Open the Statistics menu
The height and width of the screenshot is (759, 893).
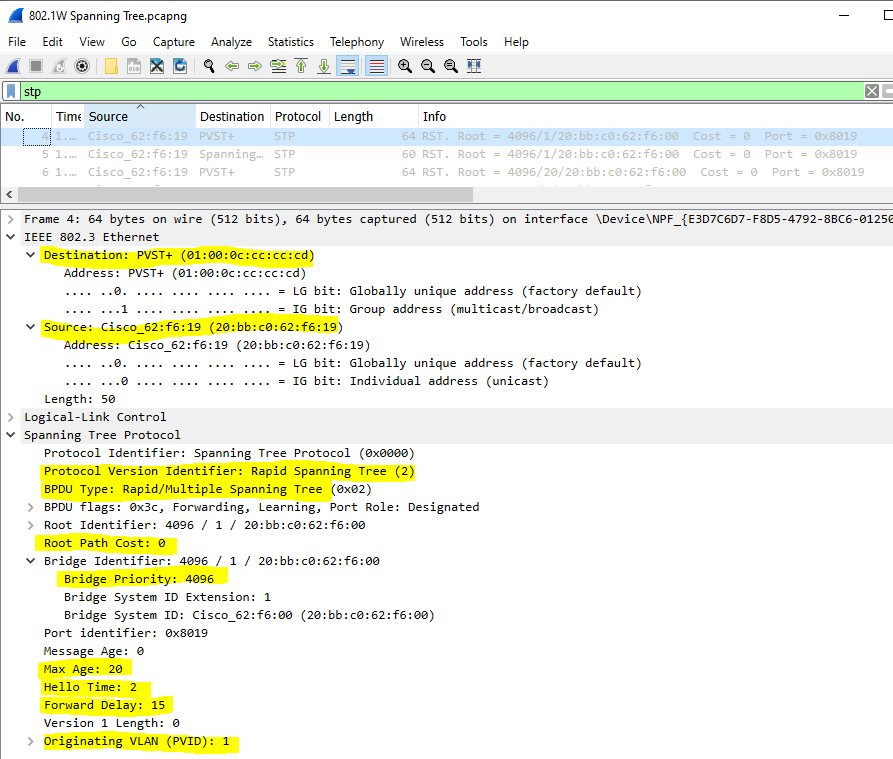[x=290, y=42]
